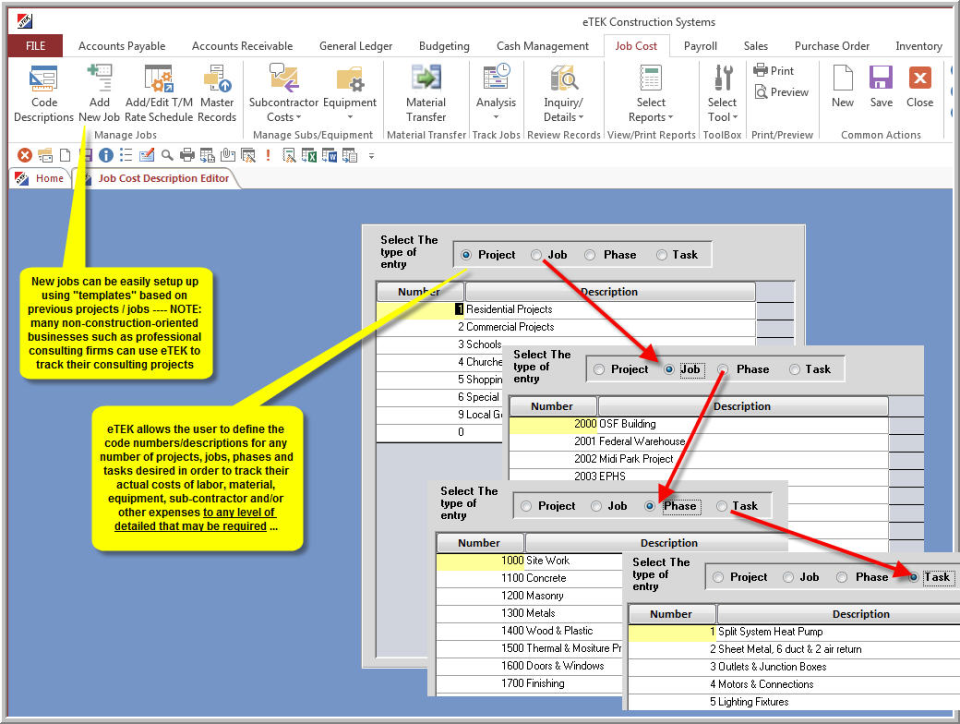Select the Project radio button

(467, 254)
